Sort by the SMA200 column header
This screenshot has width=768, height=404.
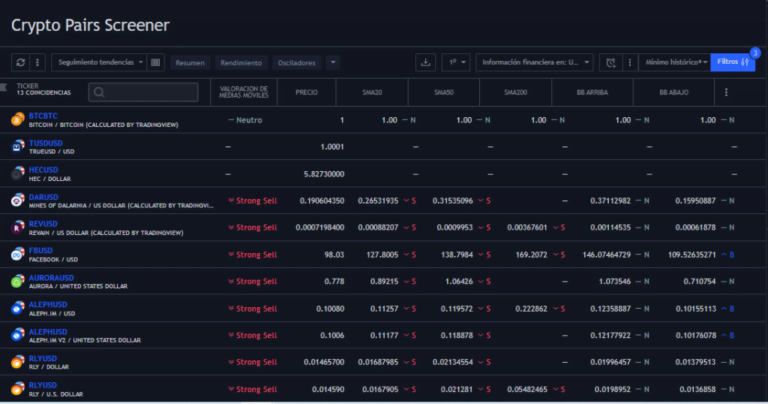click(x=515, y=92)
